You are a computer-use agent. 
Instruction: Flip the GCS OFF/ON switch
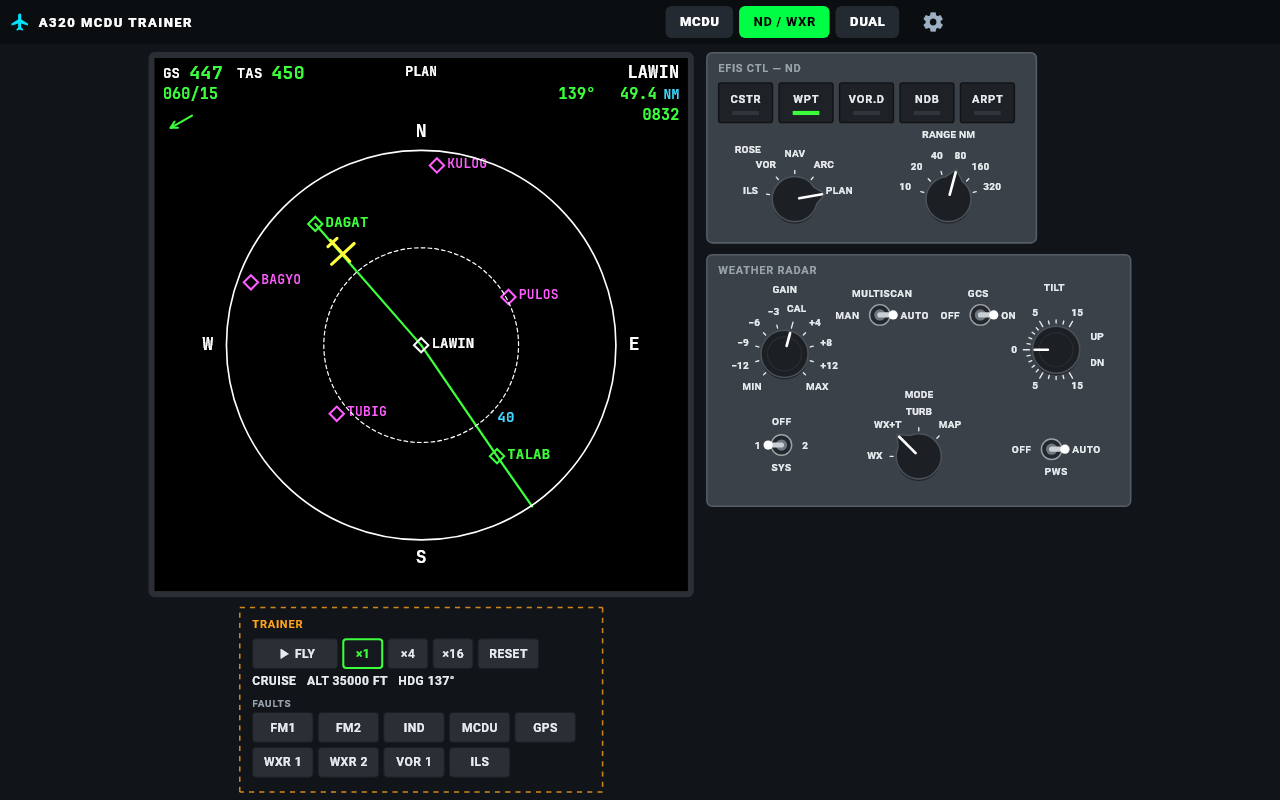pyautogui.click(x=982, y=315)
